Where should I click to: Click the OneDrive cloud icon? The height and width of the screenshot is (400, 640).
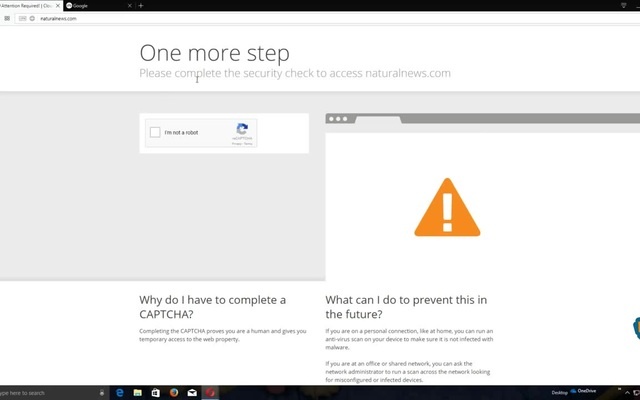tap(573, 391)
